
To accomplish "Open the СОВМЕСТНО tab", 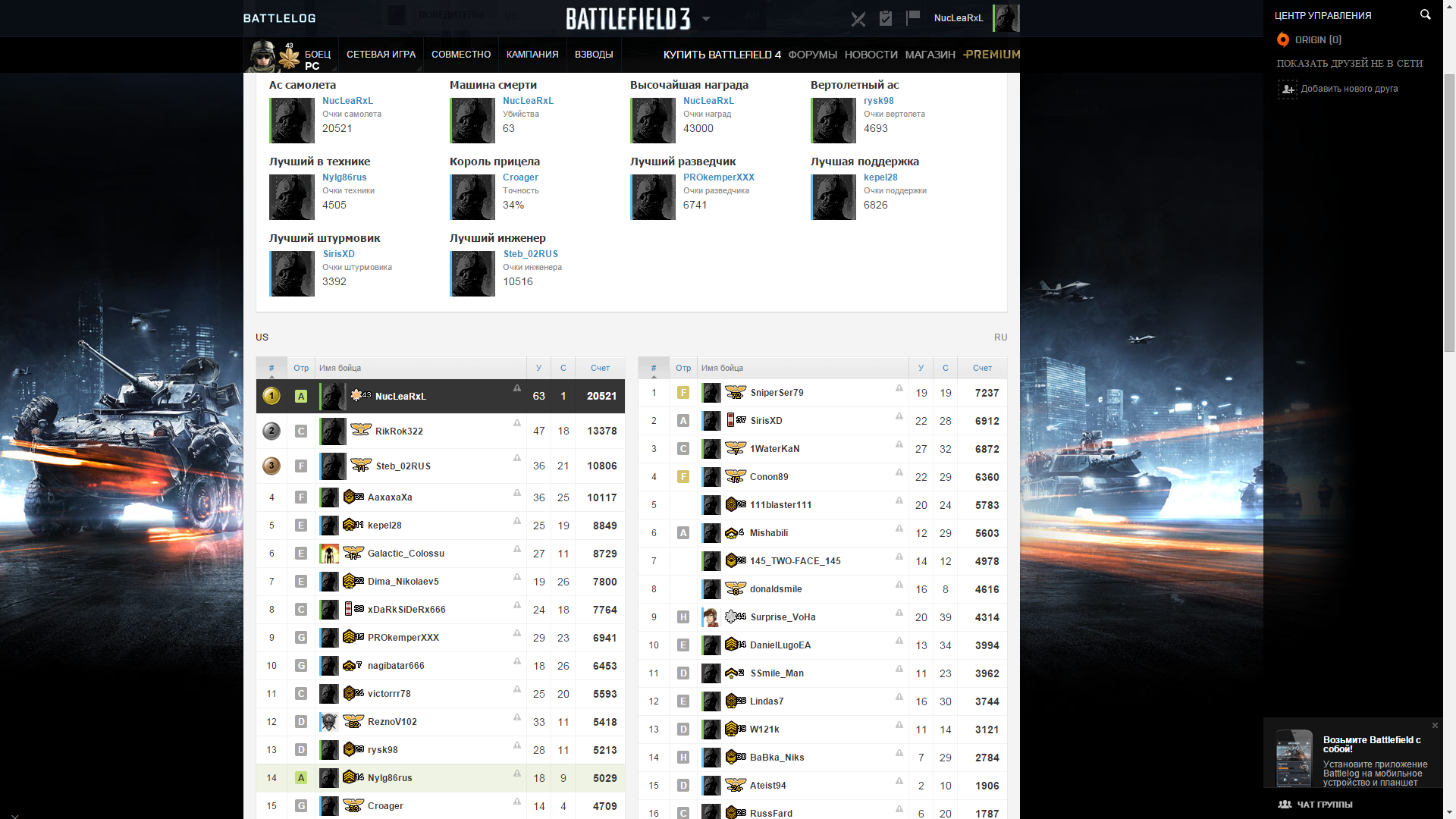I will (x=461, y=55).
